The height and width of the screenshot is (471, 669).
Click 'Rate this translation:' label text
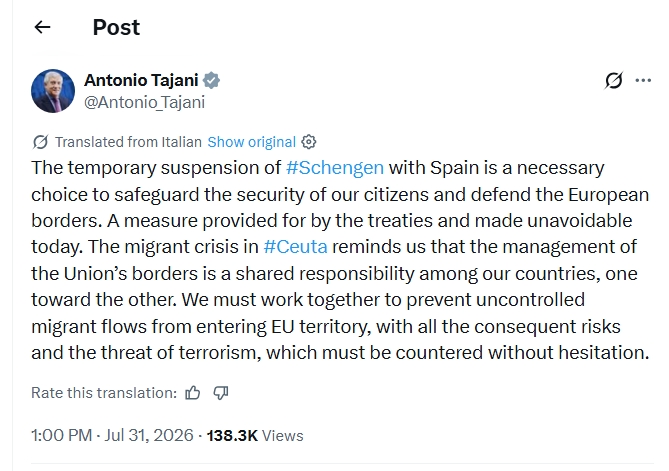(x=104, y=392)
